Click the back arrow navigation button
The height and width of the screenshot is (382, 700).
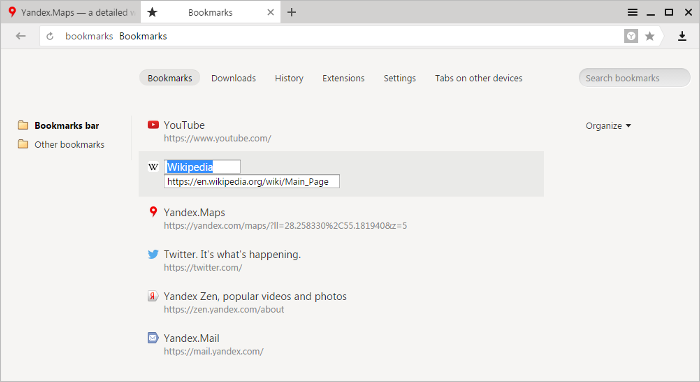(x=21, y=36)
